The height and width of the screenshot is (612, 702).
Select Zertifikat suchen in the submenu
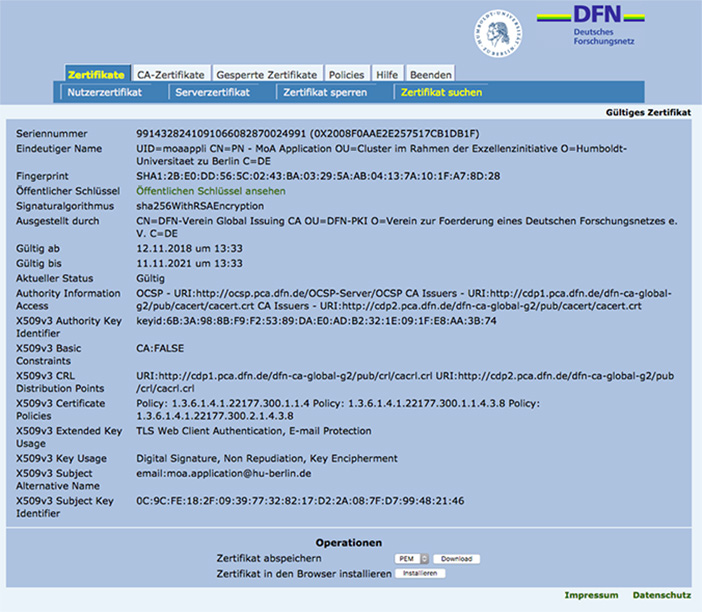441,92
